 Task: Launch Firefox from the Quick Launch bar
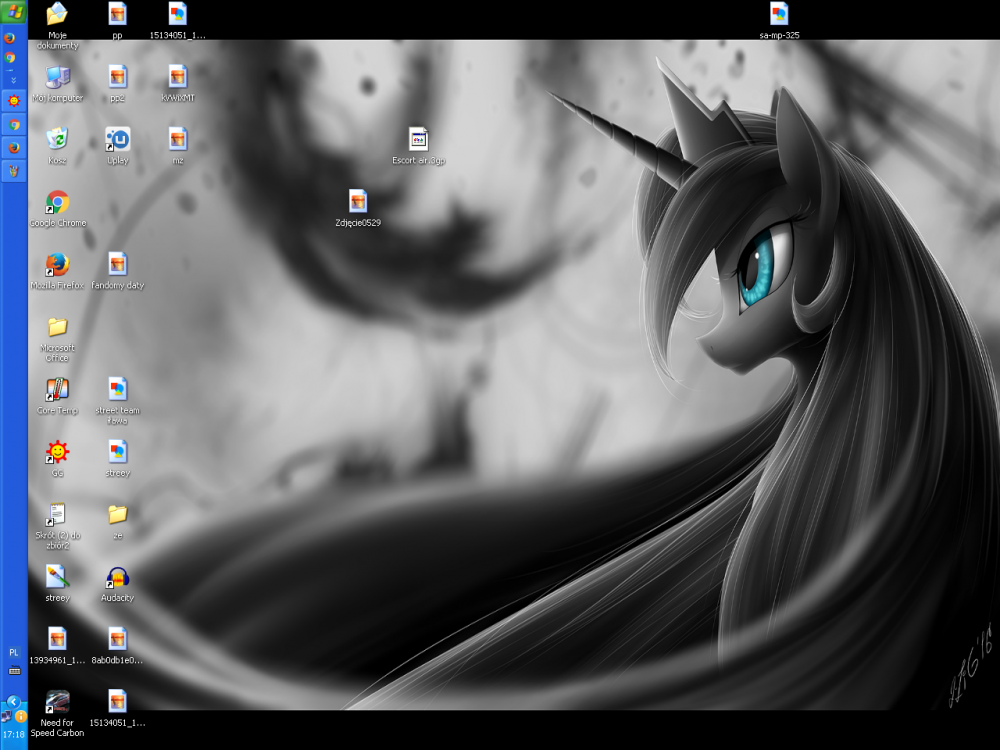tap(10, 38)
